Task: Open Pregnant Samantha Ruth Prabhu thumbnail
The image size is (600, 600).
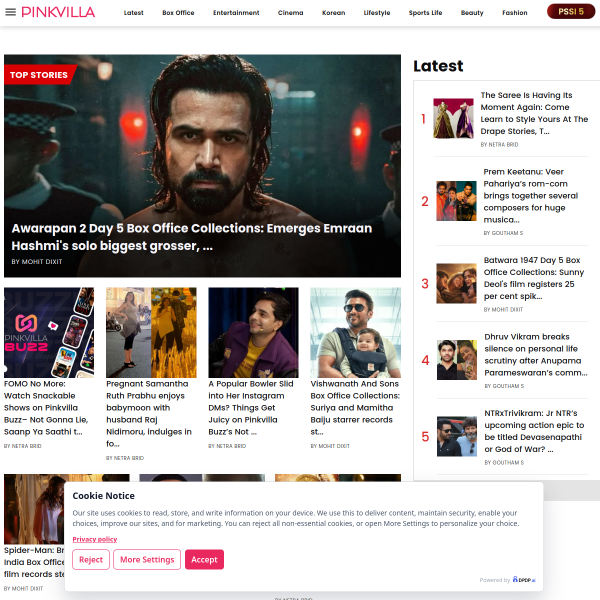Action: click(x=151, y=333)
